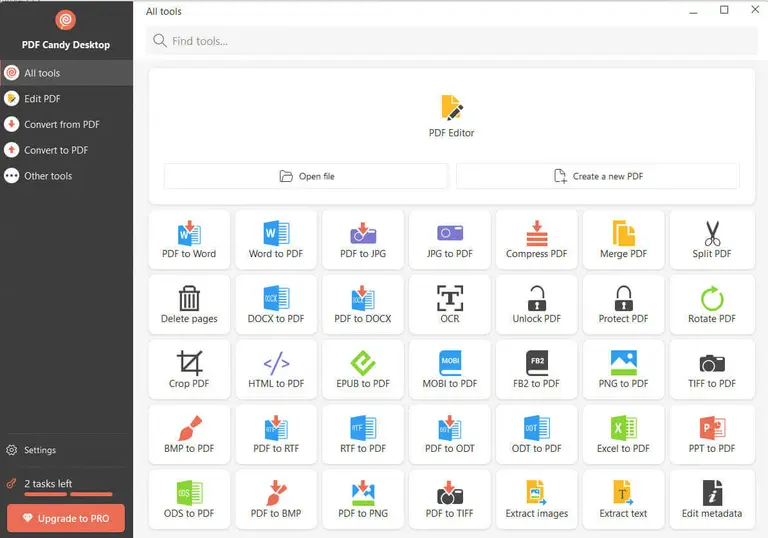The image size is (768, 538).
Task: Open the Crop PDF tool
Action: [189, 369]
